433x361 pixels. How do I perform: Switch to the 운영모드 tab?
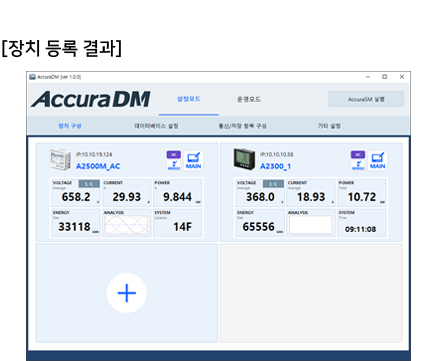(249, 99)
